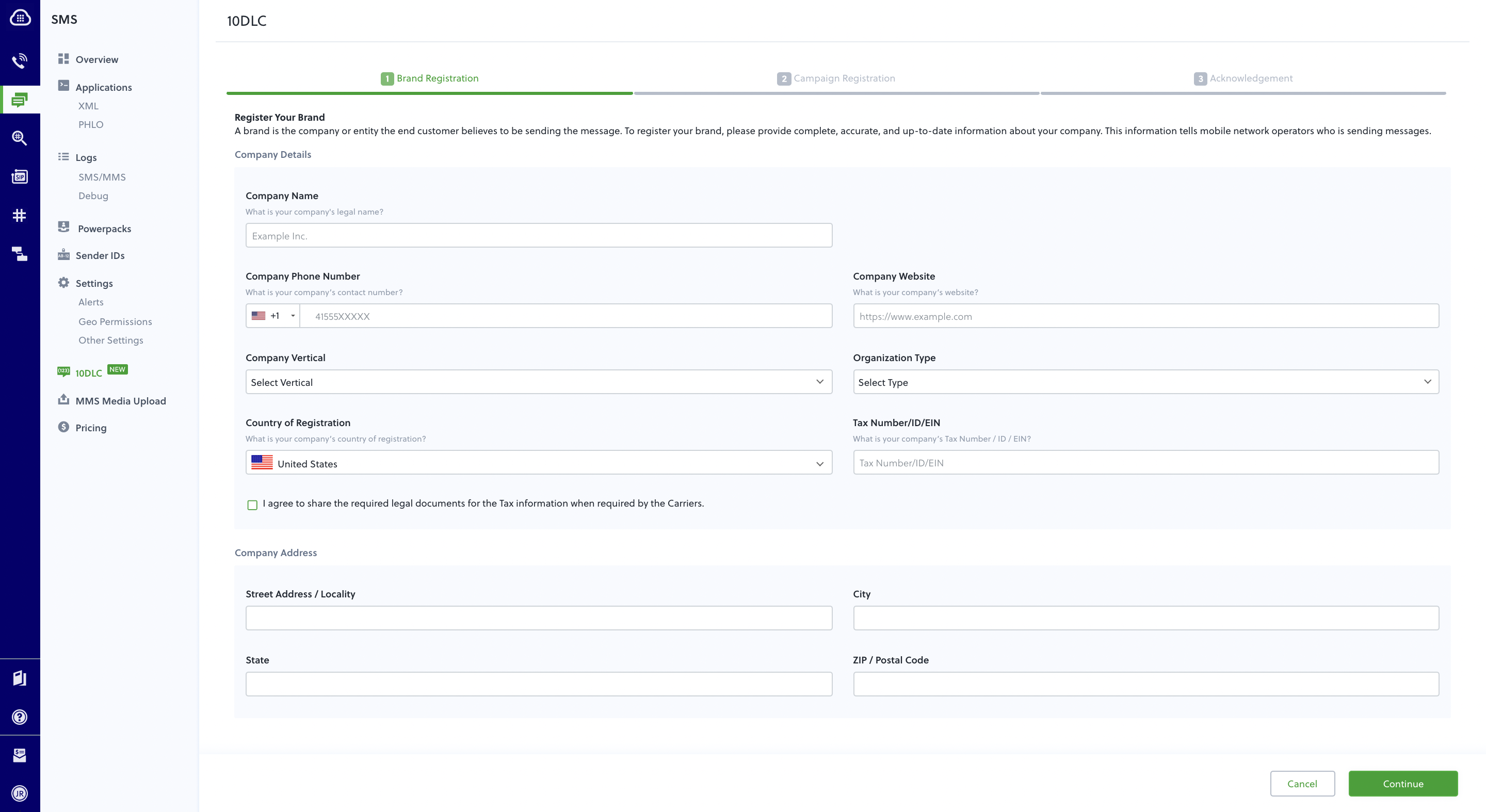Open 10DLC menu item
Viewport: 1486px width, 812px height.
89,373
